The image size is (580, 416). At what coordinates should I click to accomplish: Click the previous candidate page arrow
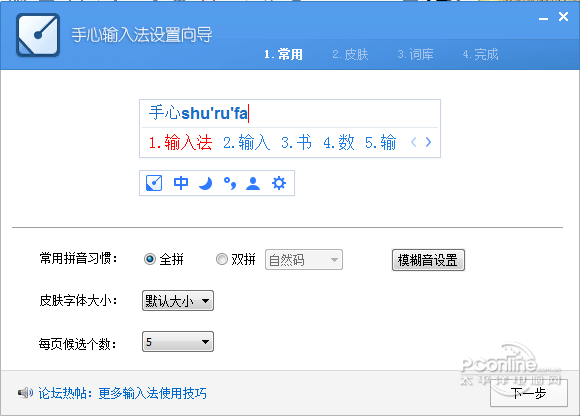tap(414, 142)
